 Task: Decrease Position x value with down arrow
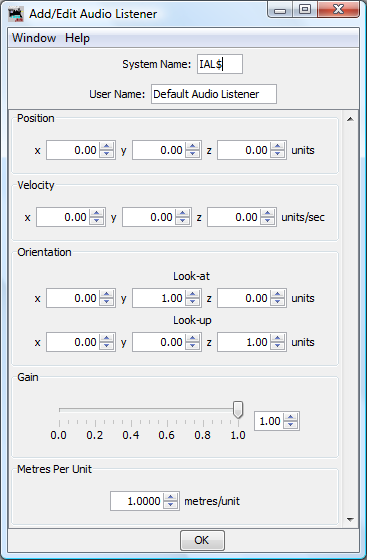click(x=106, y=154)
